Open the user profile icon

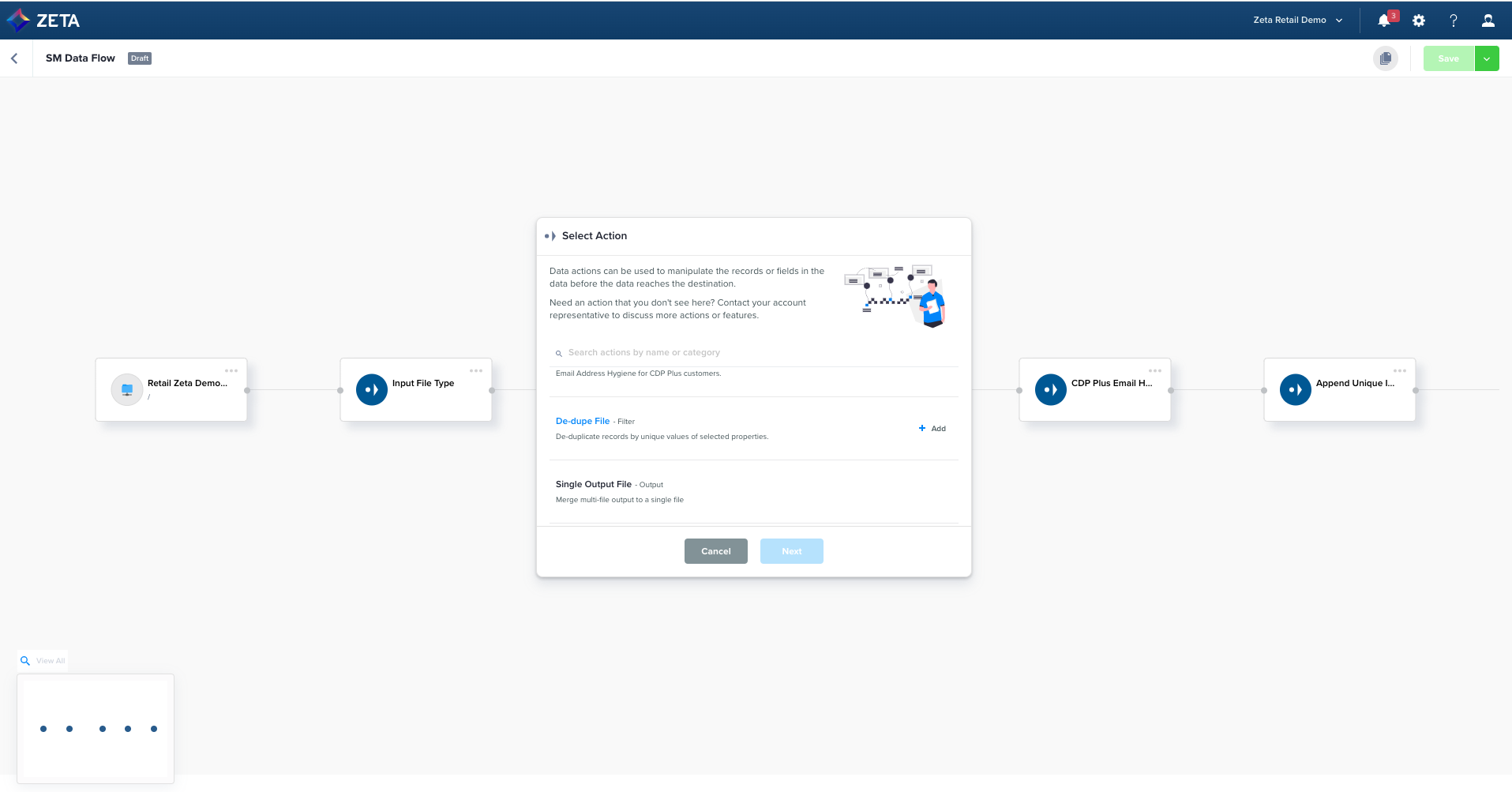tap(1488, 21)
